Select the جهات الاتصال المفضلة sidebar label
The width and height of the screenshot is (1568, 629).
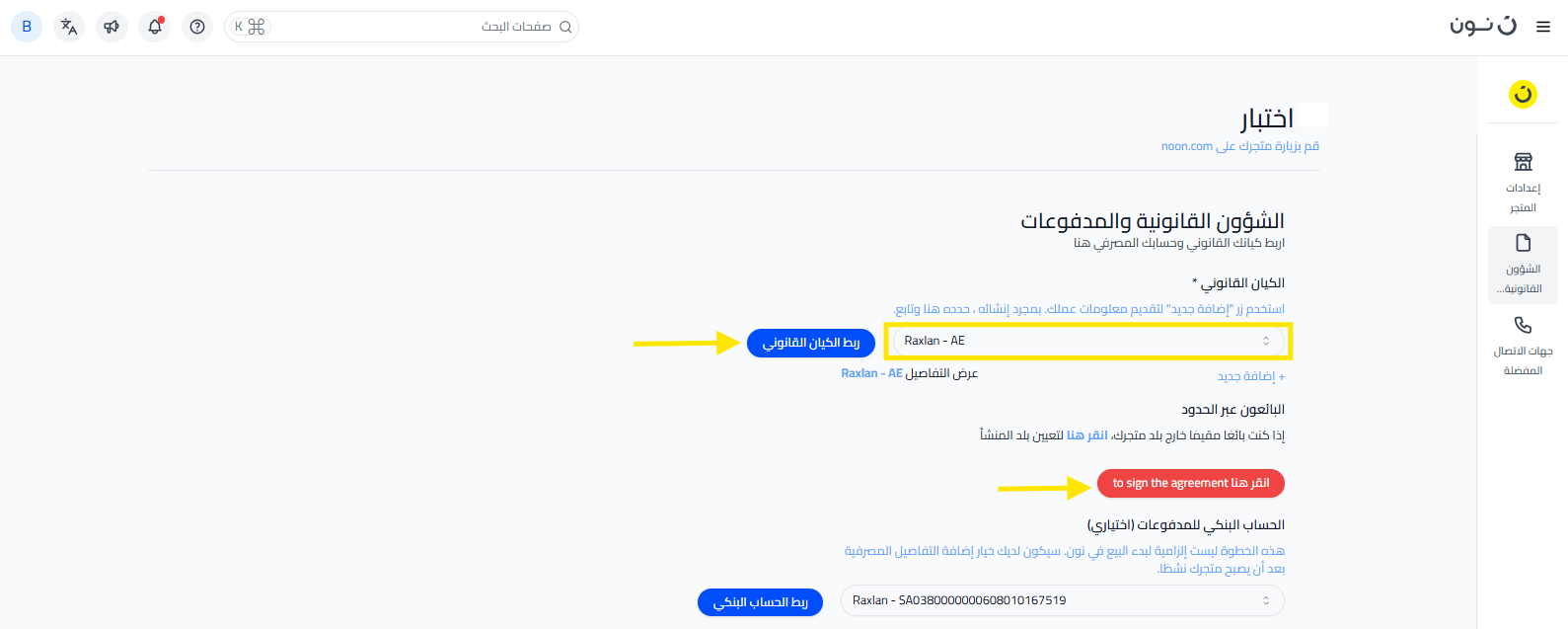[x=1523, y=360]
